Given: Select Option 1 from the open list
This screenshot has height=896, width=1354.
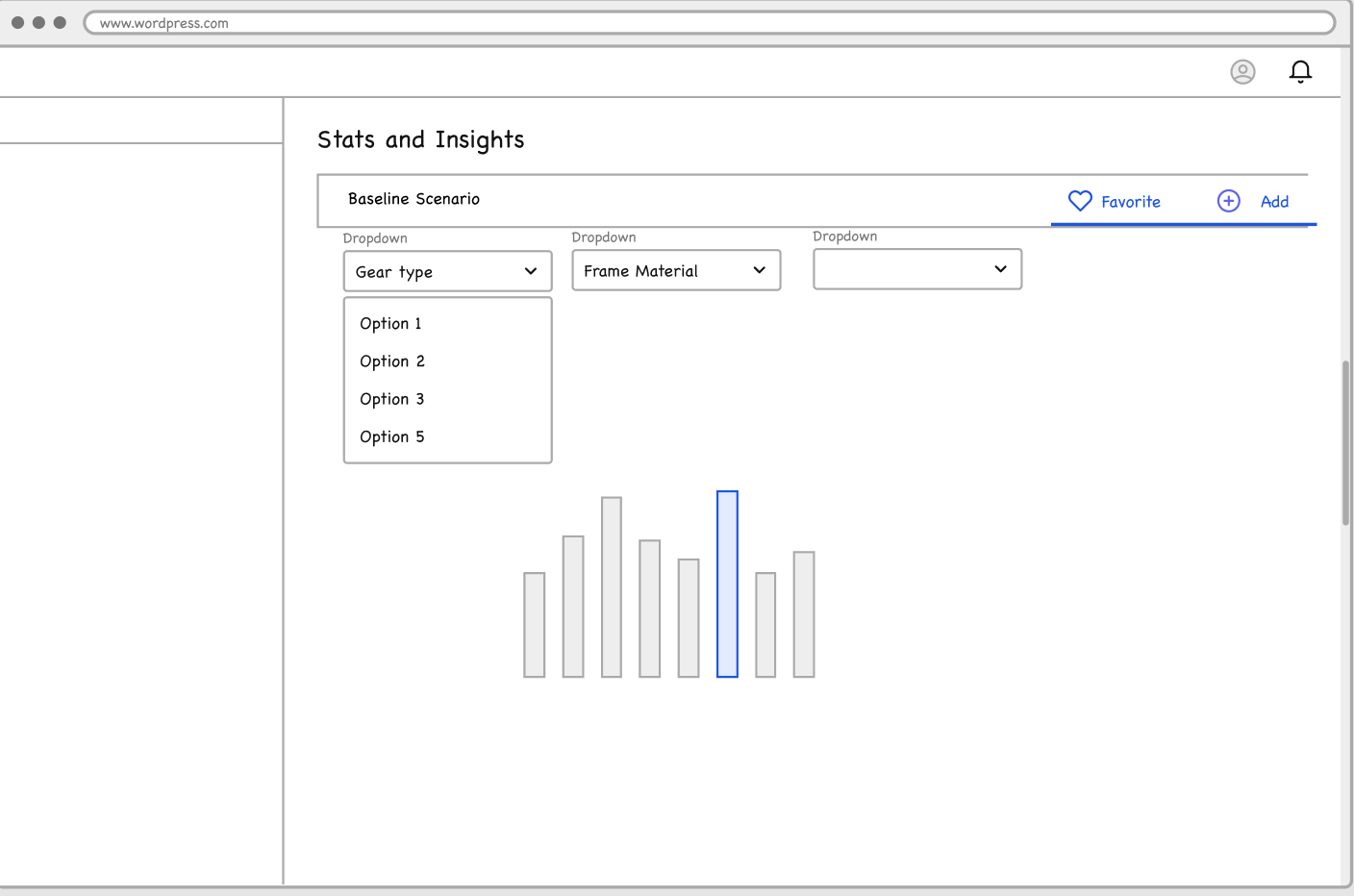Looking at the screenshot, I should click(390, 324).
